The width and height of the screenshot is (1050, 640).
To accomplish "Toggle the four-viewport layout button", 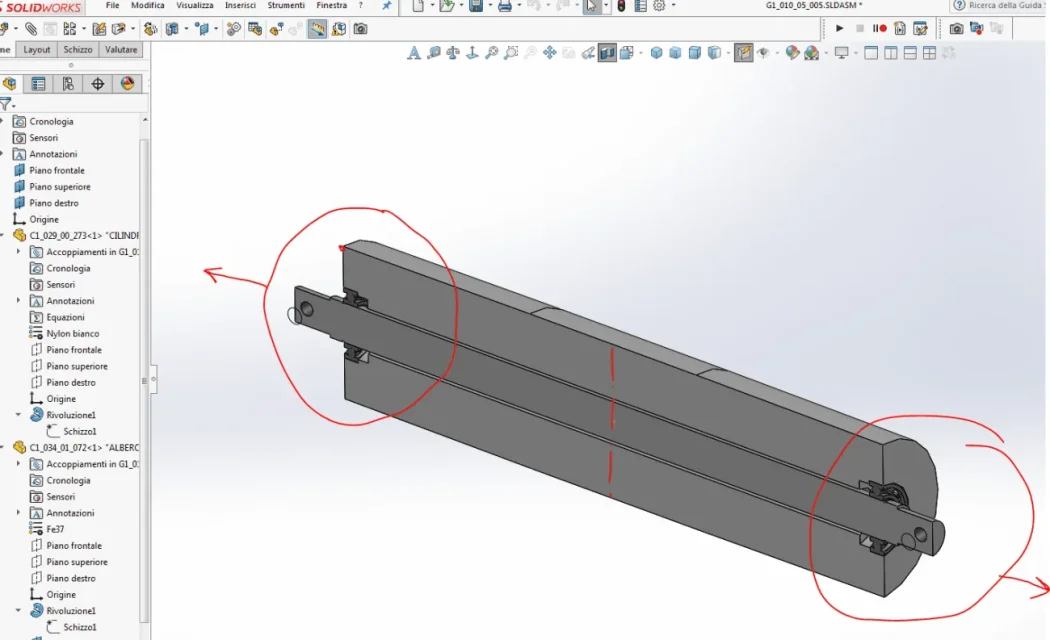I will pyautogui.click(x=929, y=53).
